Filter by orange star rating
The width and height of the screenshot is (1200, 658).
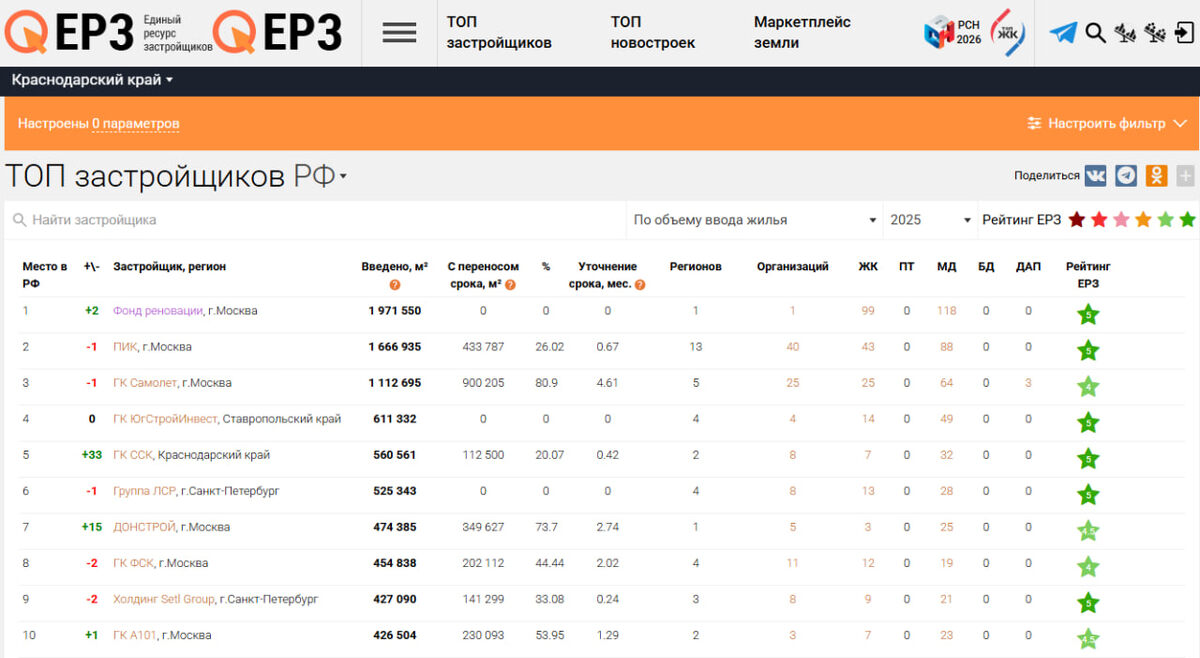pyautogui.click(x=1143, y=220)
